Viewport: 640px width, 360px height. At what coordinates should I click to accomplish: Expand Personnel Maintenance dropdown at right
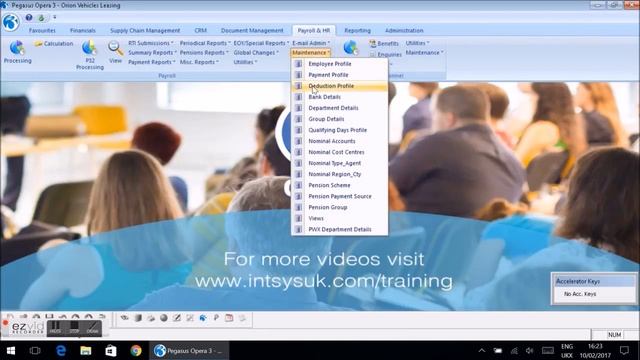tap(424, 53)
